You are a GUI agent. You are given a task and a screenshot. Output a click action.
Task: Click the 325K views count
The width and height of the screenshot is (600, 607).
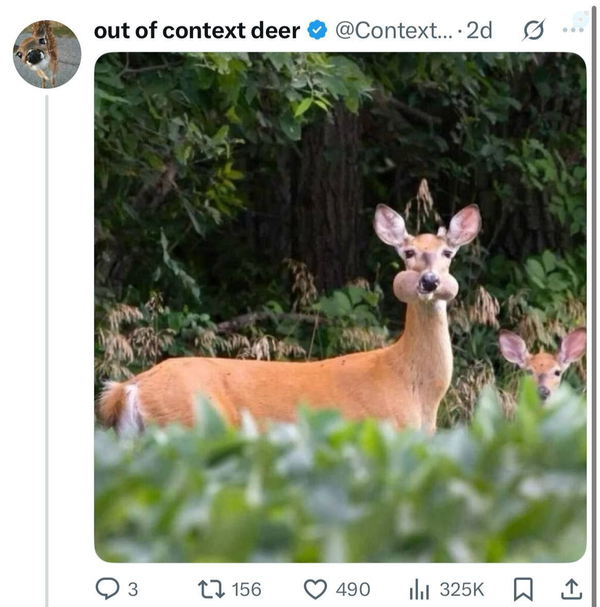coord(461,589)
